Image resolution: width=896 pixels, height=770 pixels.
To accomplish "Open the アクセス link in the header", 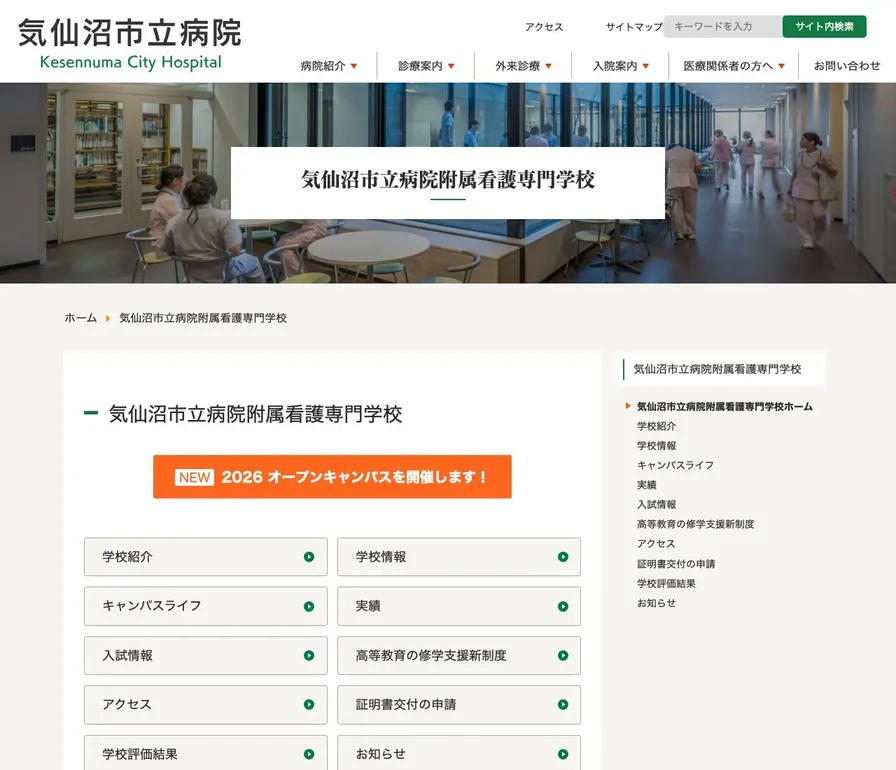I will tap(544, 27).
